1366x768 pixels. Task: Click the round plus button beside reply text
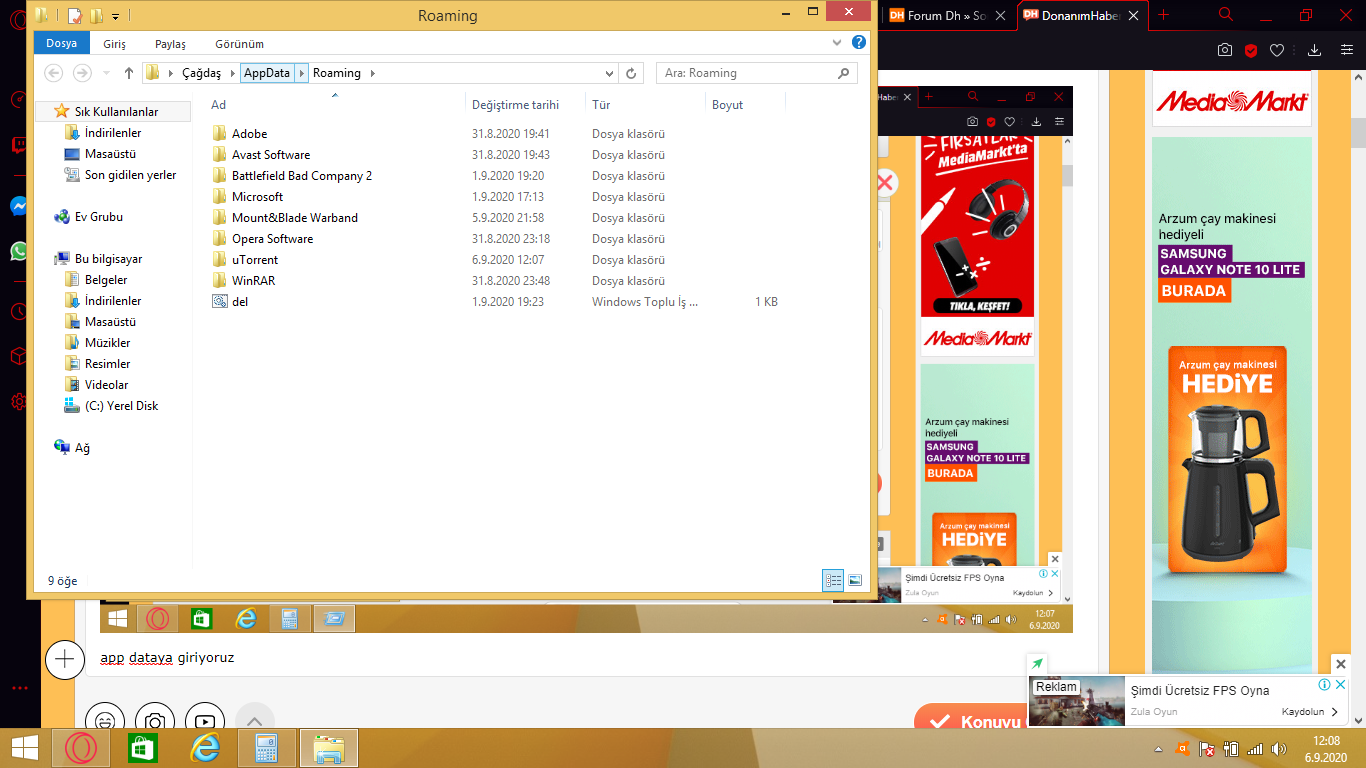(x=65, y=659)
